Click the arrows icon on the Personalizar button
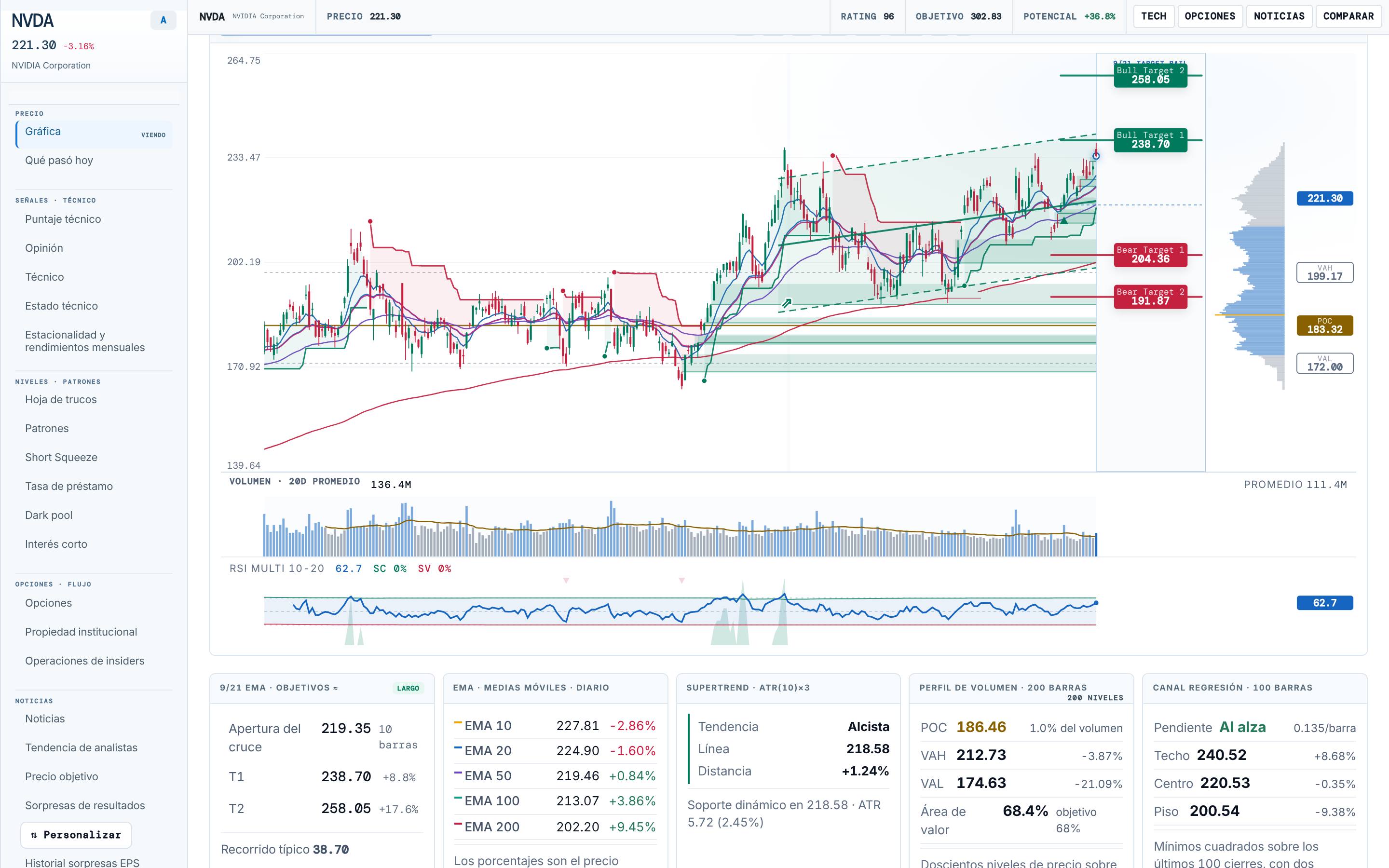This screenshot has height=868, width=1389. click(x=33, y=835)
